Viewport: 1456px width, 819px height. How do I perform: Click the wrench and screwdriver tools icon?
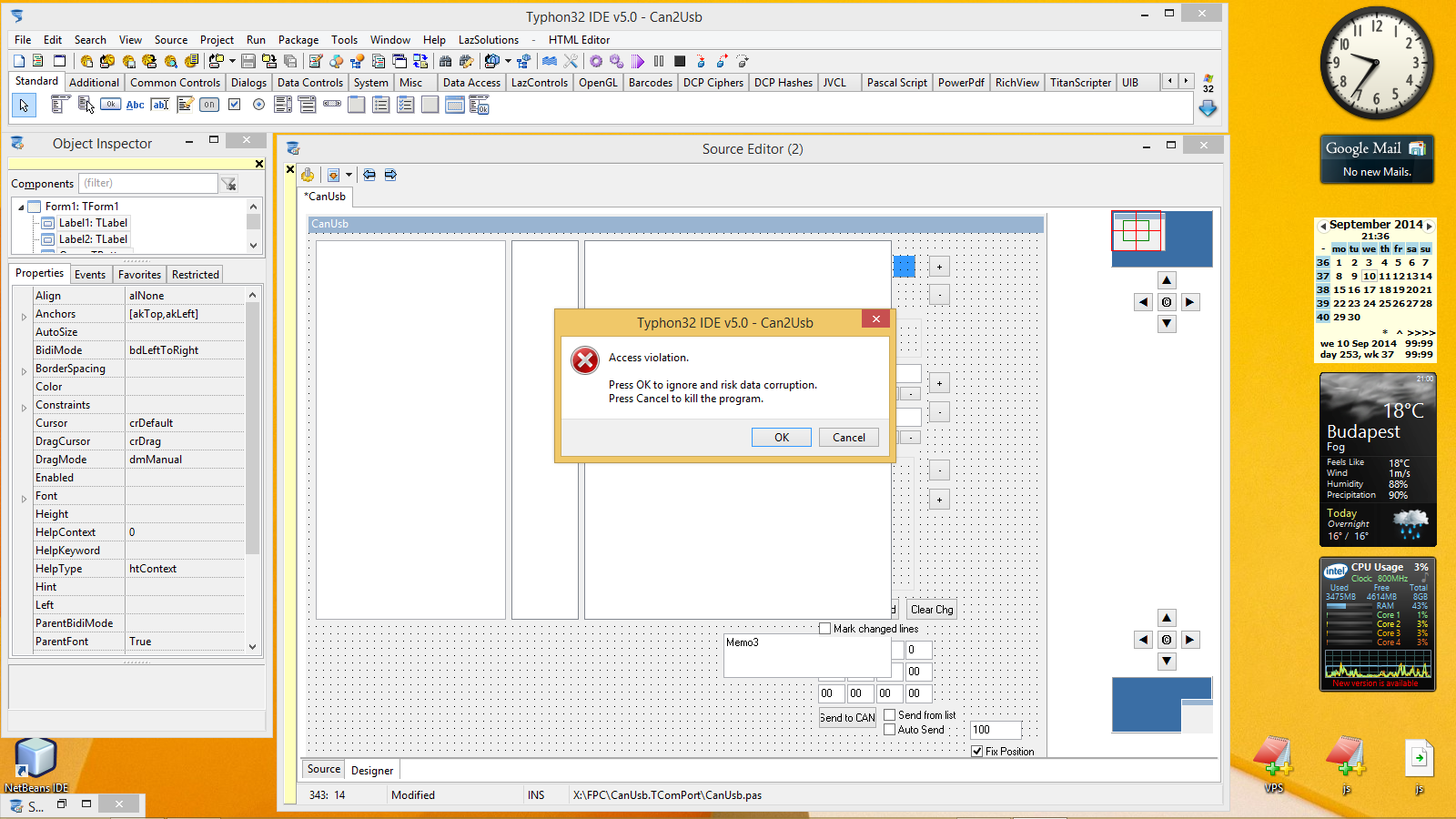tap(571, 61)
